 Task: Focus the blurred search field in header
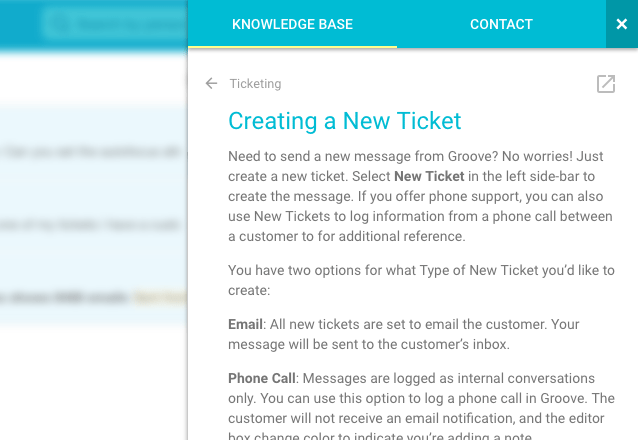(116, 24)
